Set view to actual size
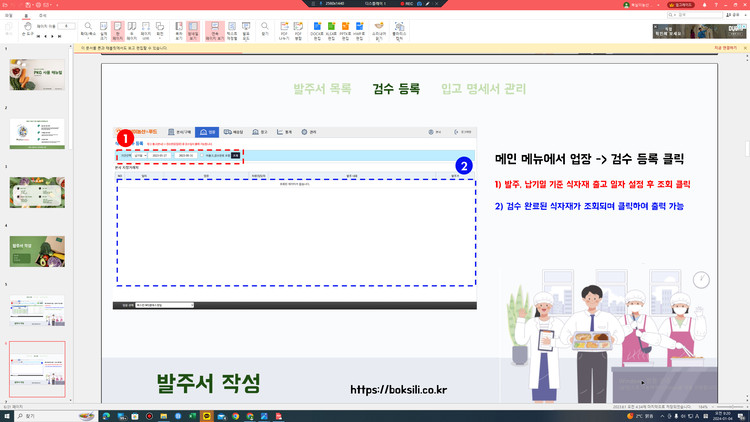Image resolution: width=750 pixels, height=422 pixels. point(103,31)
